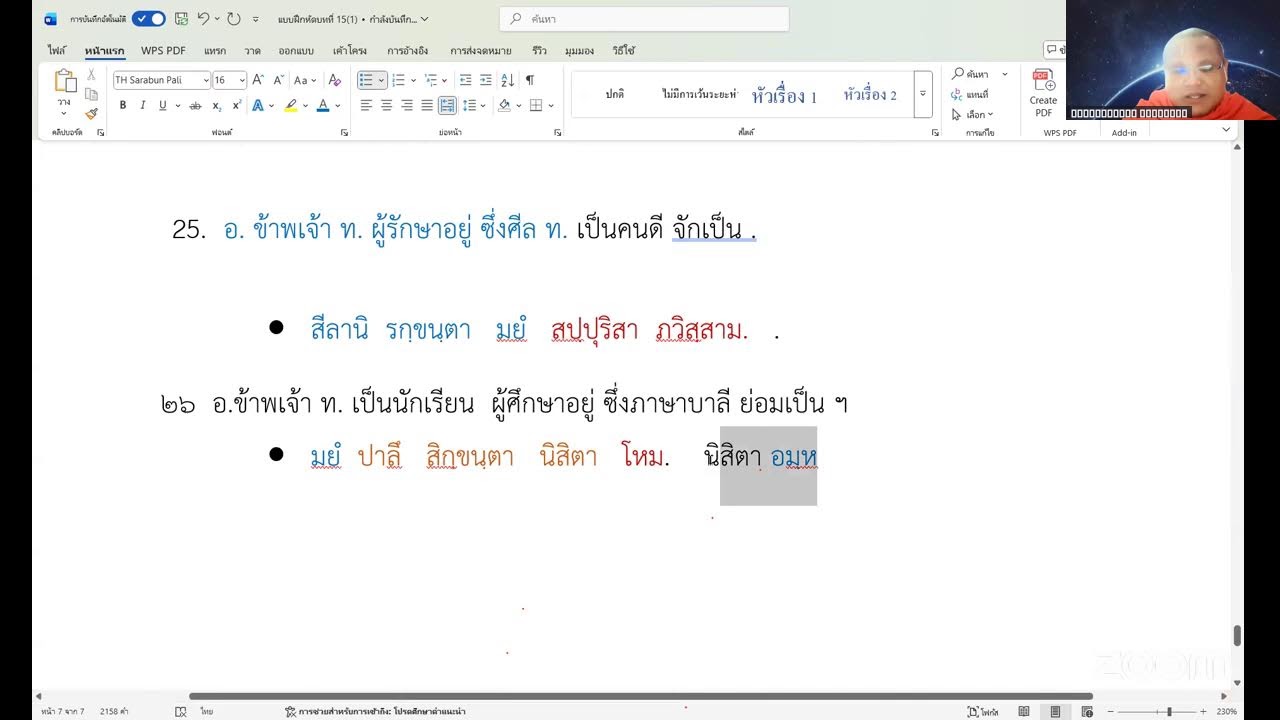This screenshot has width=1280, height=720.
Task: Expand the document name dropdown in title bar
Action: 425,19
